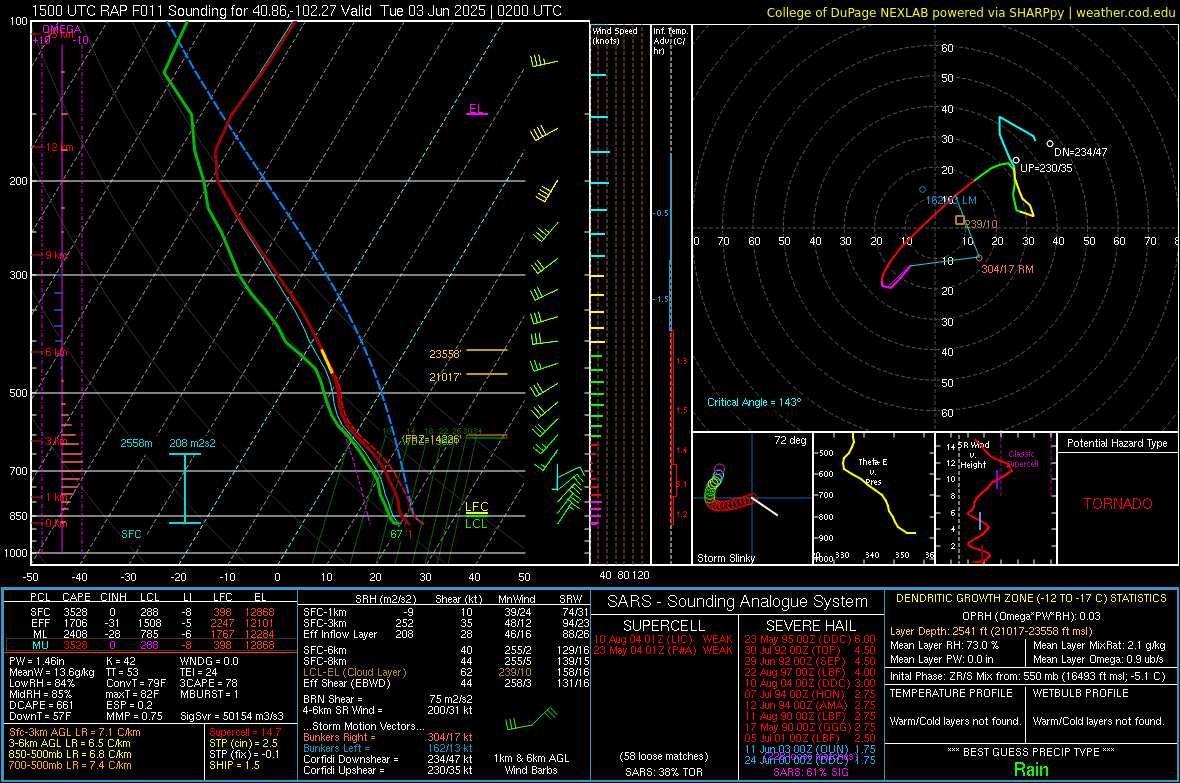Click the 'EFF' parcel row

(x=151, y=623)
